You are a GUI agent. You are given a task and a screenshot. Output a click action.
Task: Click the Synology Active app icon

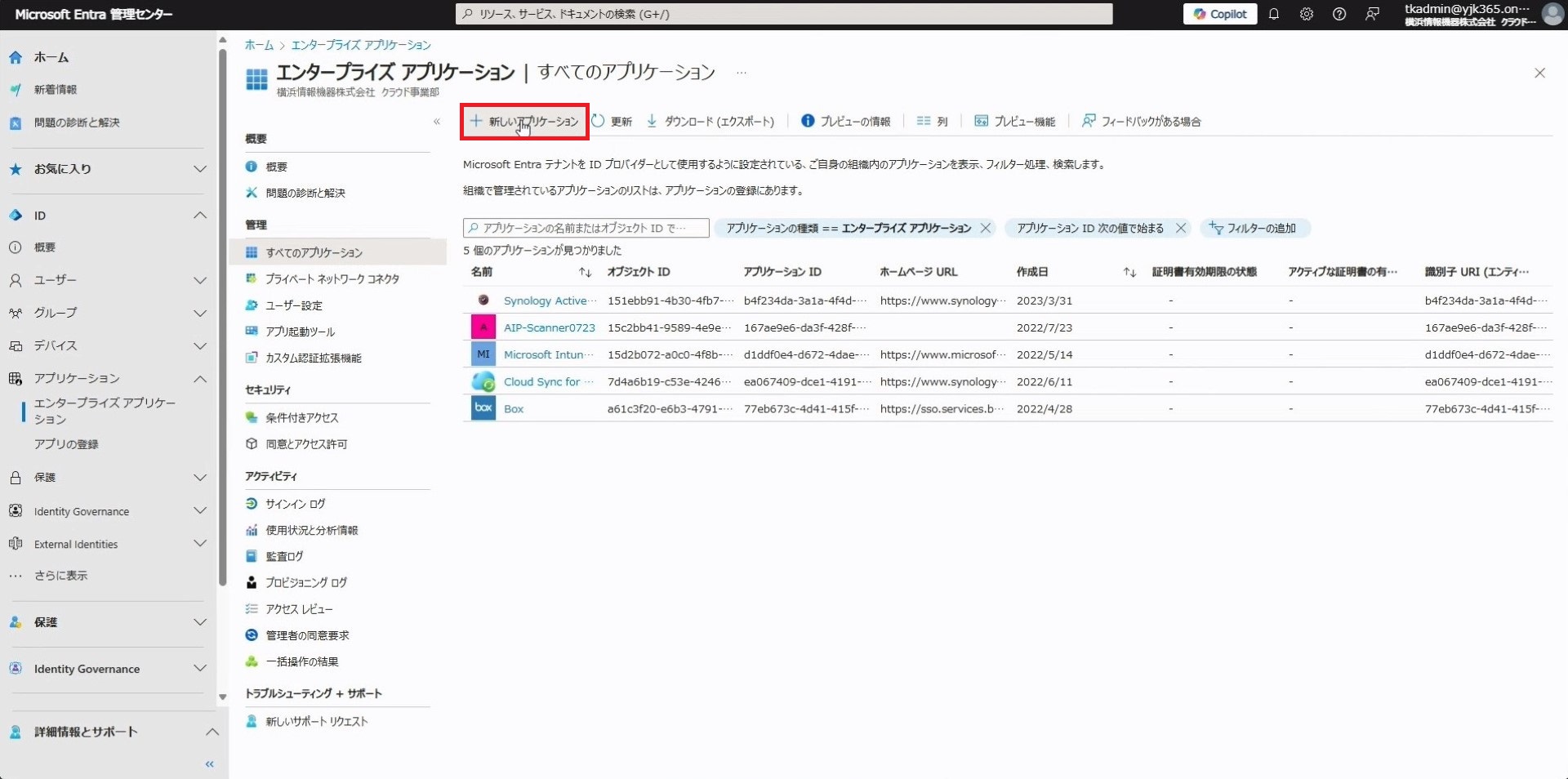(483, 300)
